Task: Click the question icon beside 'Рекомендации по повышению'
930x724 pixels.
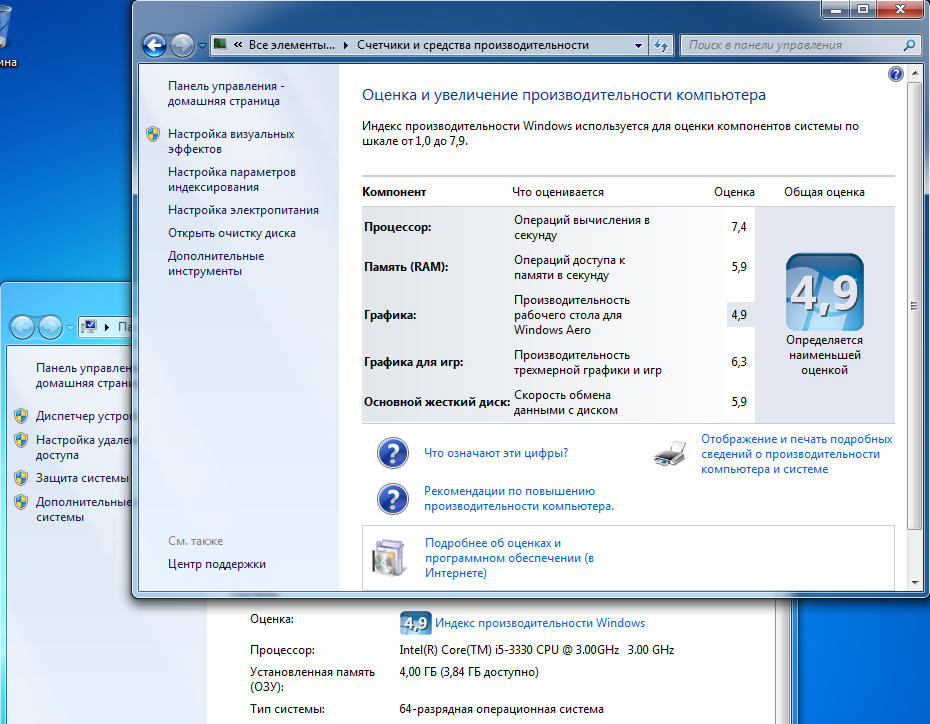Action: click(393, 499)
